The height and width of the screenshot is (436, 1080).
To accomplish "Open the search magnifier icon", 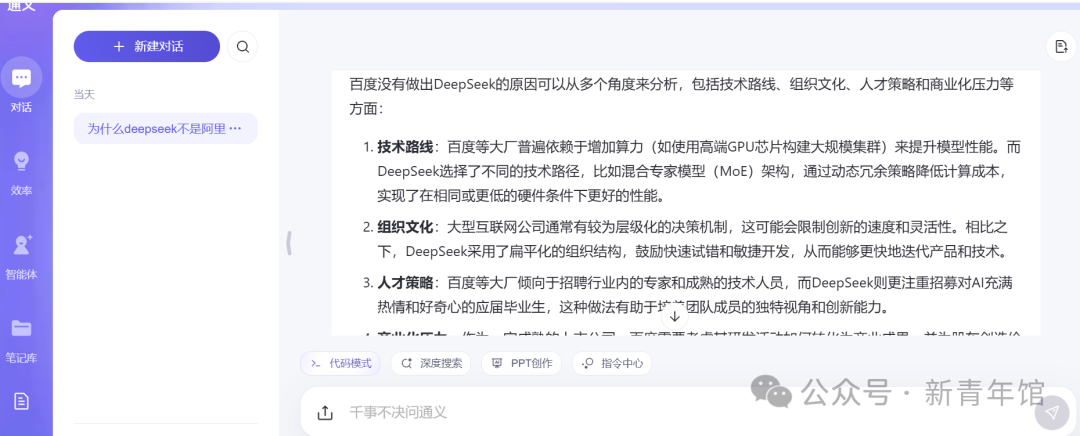I will coord(242,47).
